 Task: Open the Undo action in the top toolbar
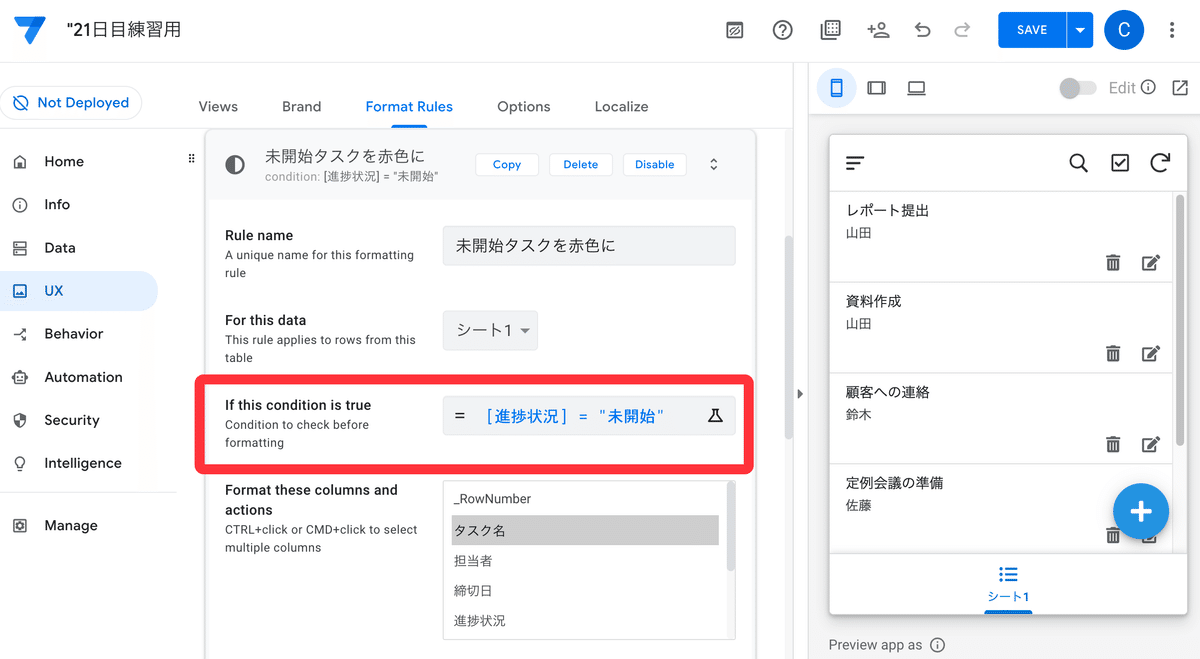pyautogui.click(x=922, y=30)
